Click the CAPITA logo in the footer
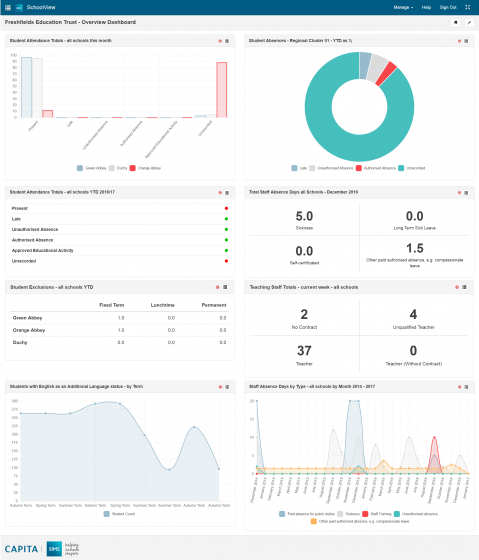Screen dimensions: 479x560 pos(21,549)
